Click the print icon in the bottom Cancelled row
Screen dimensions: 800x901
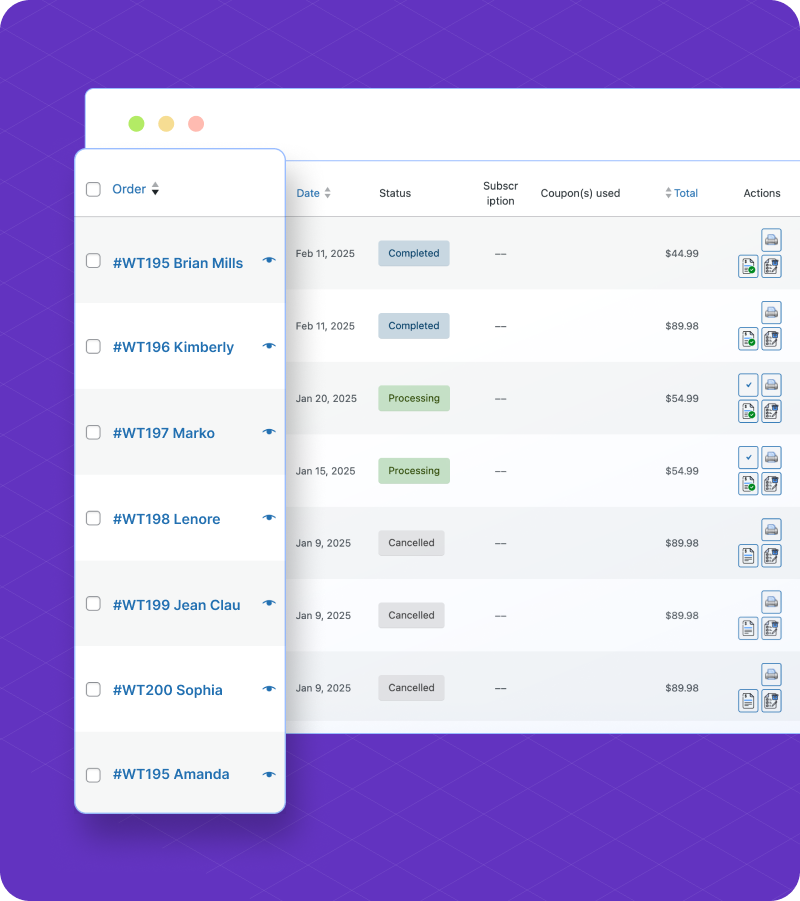[x=771, y=674]
